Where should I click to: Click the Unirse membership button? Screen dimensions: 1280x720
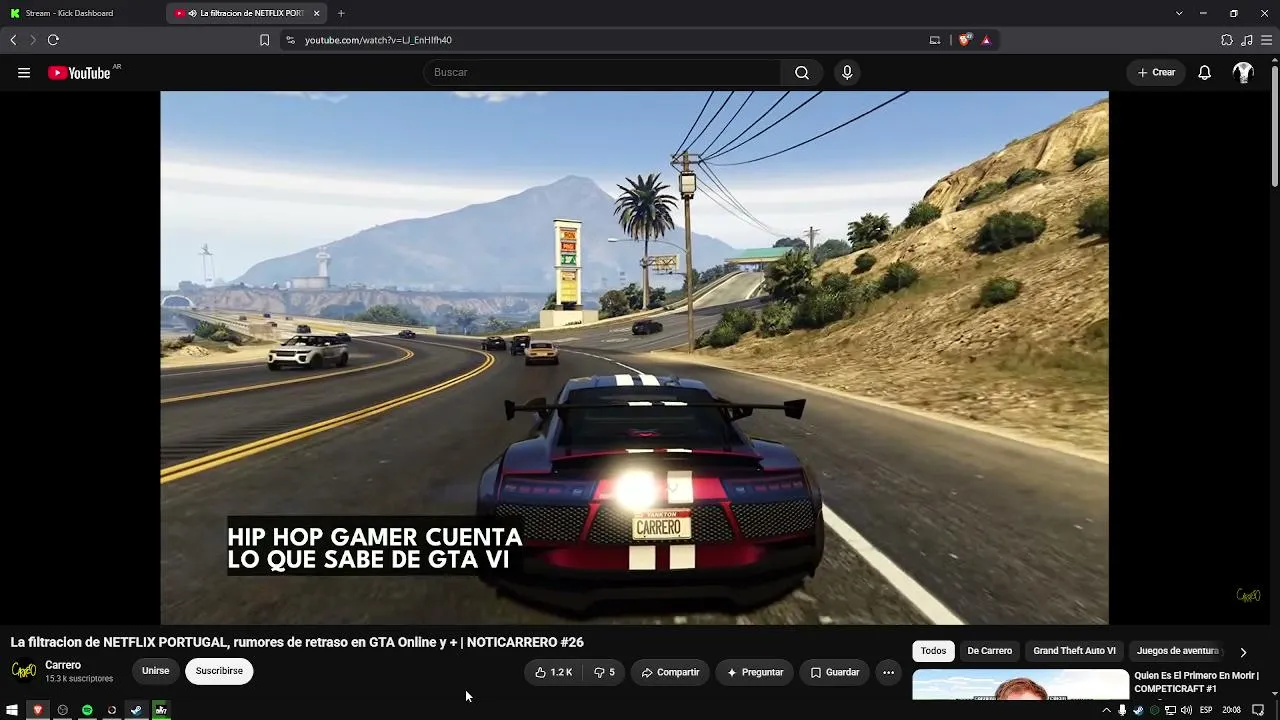tap(155, 671)
